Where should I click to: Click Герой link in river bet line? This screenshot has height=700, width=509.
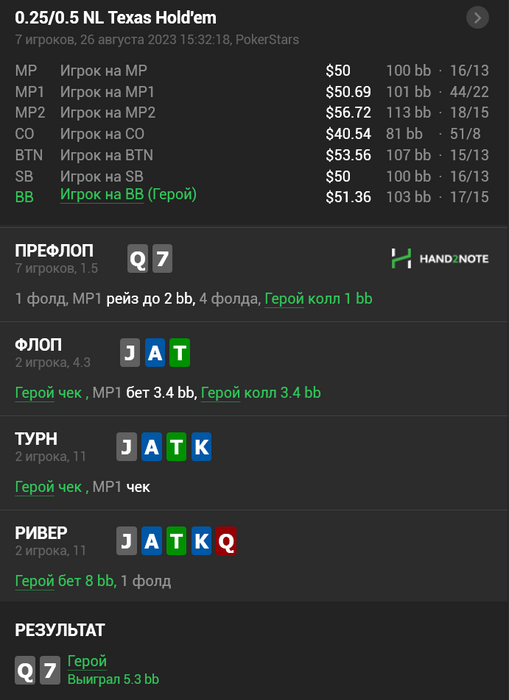(x=34, y=581)
